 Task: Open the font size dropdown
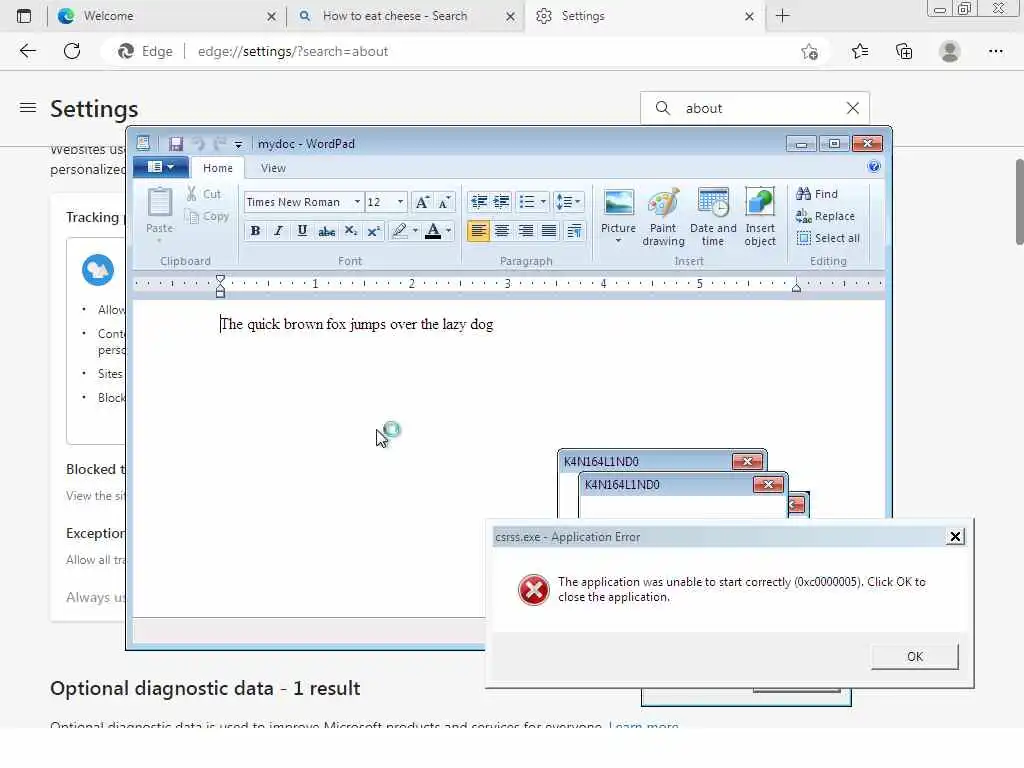(x=400, y=202)
